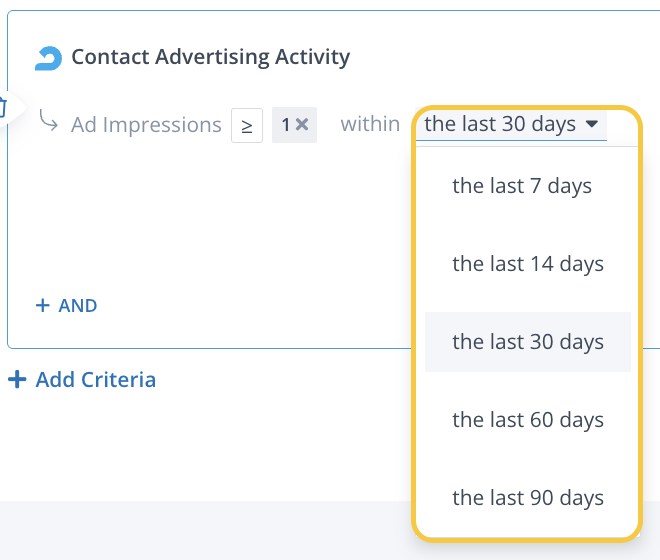Choose 'the last 14 days' from list
This screenshot has height=560, width=660.
(528, 264)
